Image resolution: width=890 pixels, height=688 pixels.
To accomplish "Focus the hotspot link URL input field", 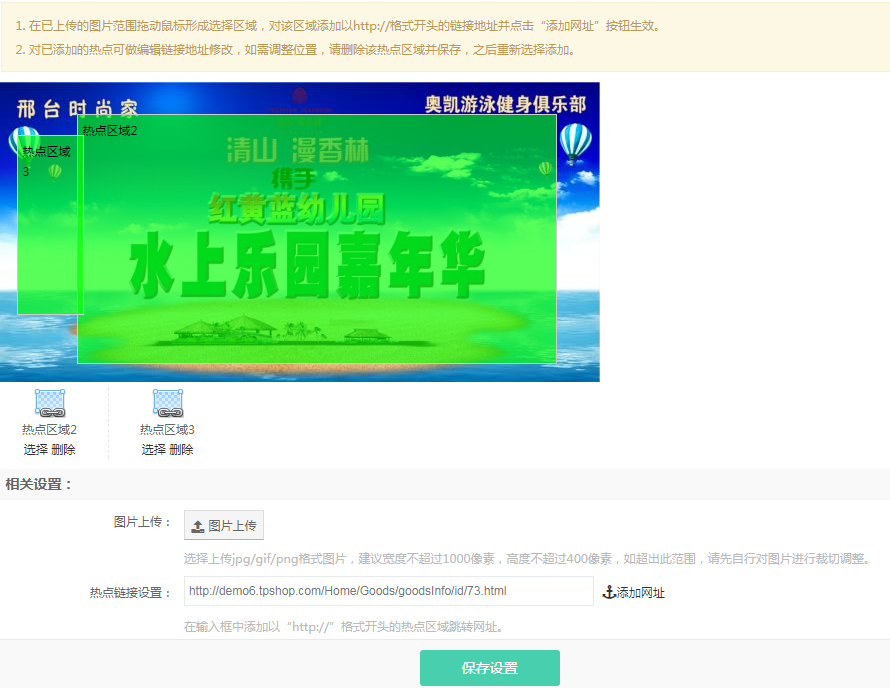I will 388,591.
